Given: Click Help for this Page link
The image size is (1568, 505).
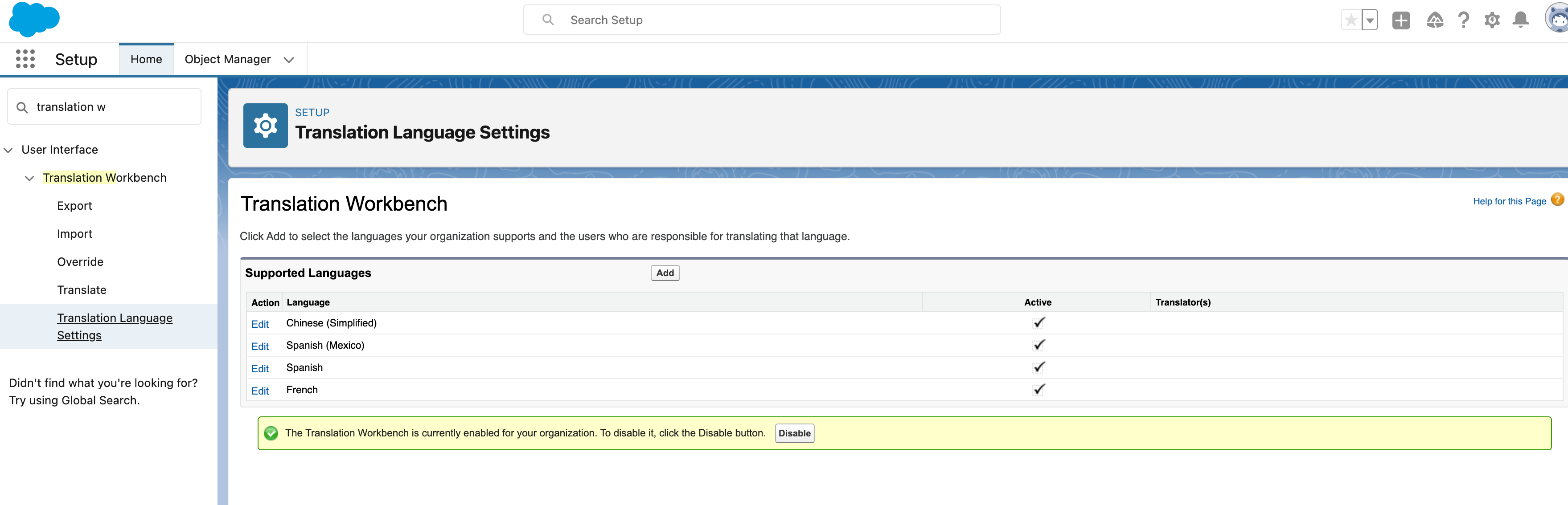Looking at the screenshot, I should [1509, 201].
